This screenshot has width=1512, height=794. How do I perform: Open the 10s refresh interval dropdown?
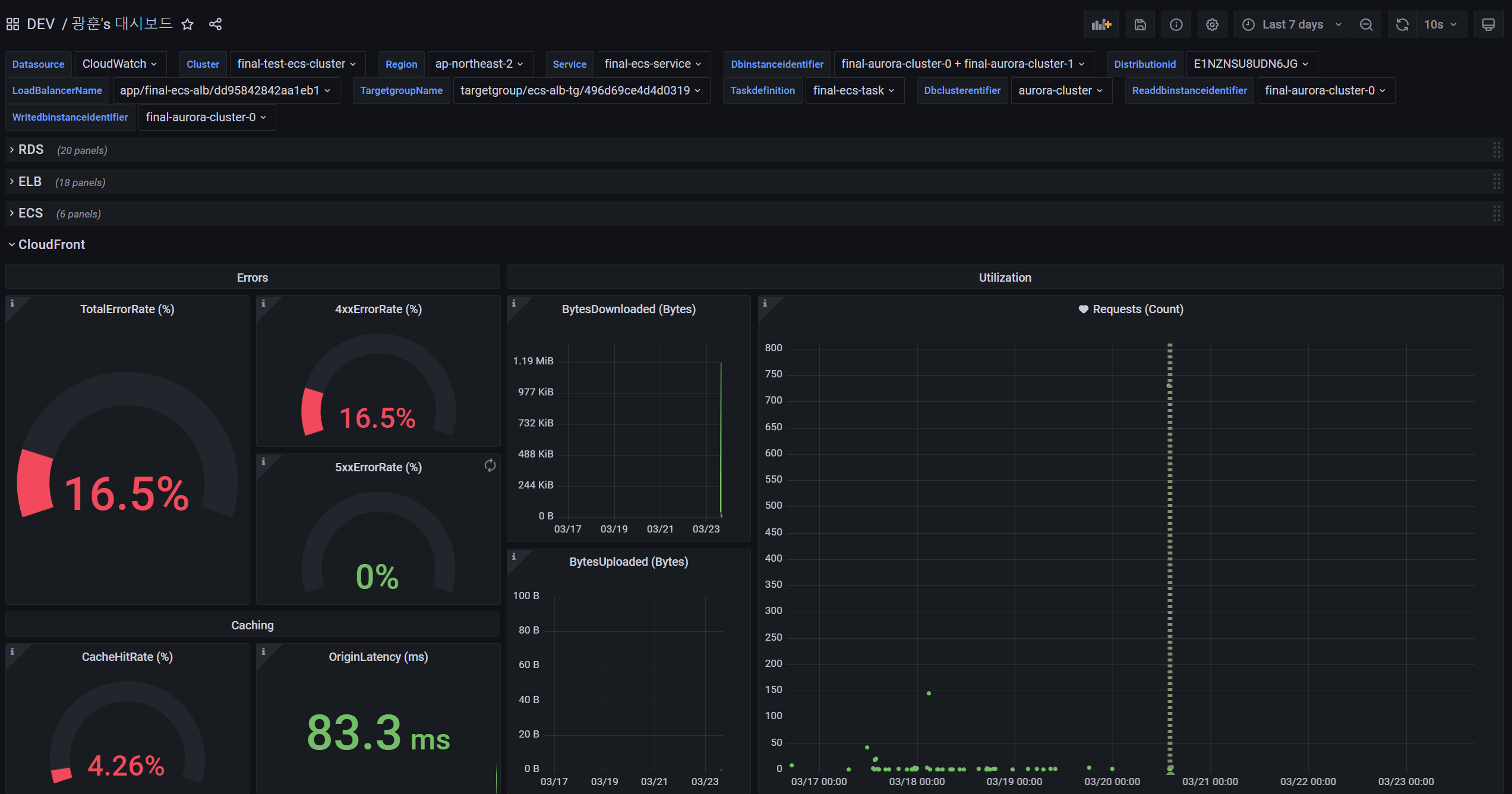1441,24
